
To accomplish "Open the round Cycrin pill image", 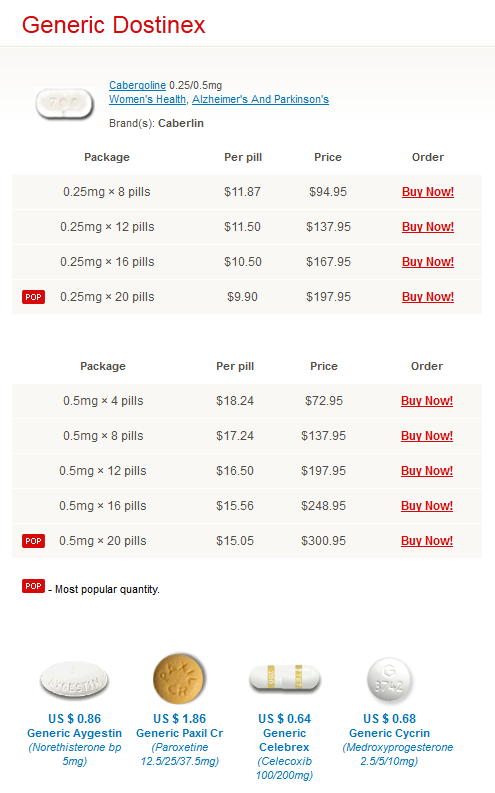I will point(389,679).
